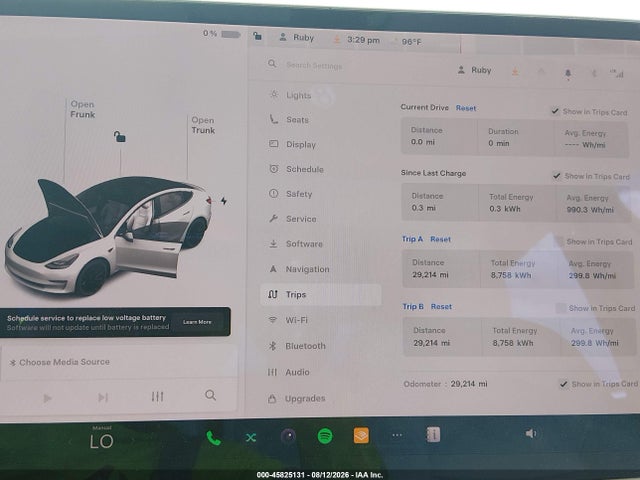Click Ruby profile in settings header
This screenshot has height=480, width=640.
(474, 70)
